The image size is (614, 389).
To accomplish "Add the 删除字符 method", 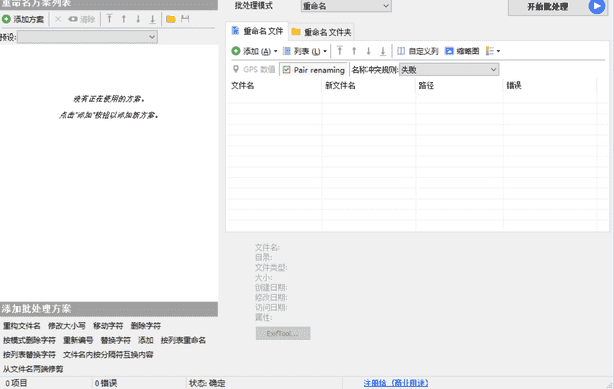I will (x=146, y=326).
